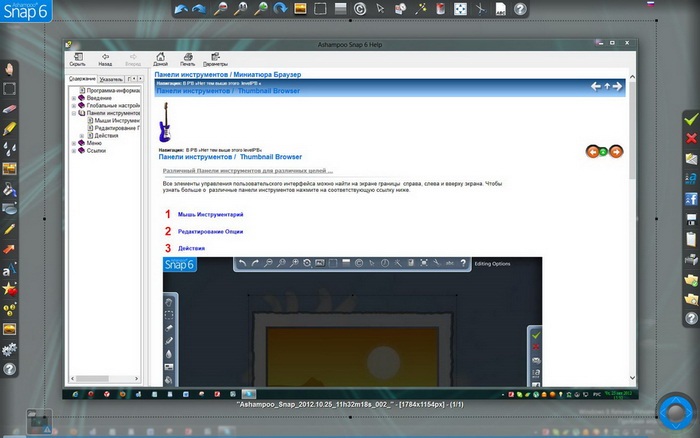Select the numbered steps tool
The width and height of the screenshot is (700, 438).
9,309
